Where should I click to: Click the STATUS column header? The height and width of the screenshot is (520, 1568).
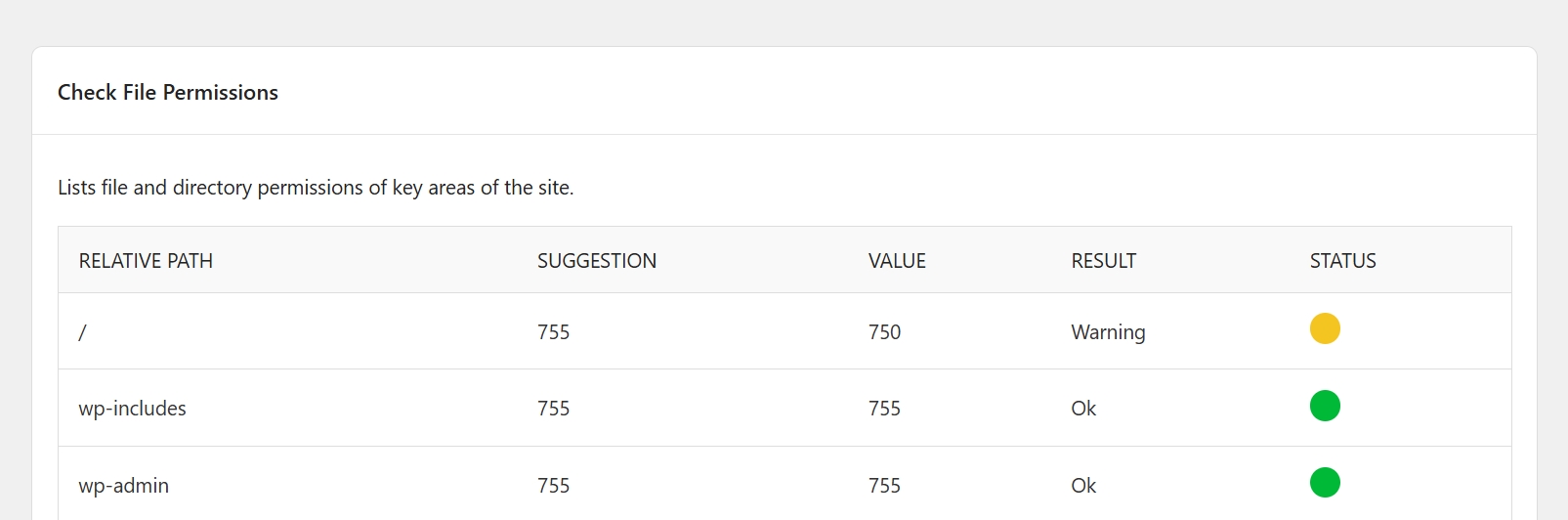point(1342,261)
